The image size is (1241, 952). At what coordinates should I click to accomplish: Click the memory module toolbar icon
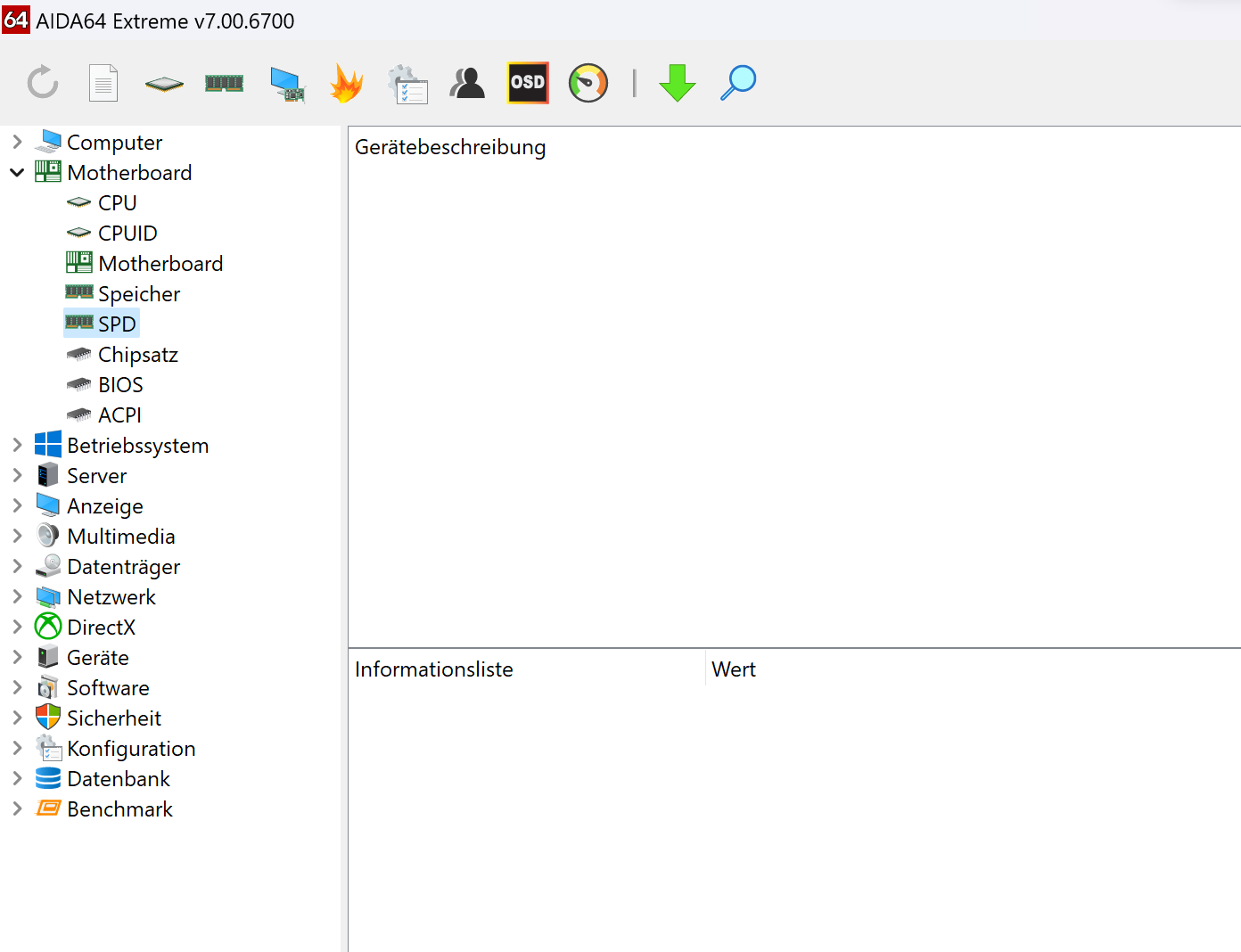pos(225,83)
